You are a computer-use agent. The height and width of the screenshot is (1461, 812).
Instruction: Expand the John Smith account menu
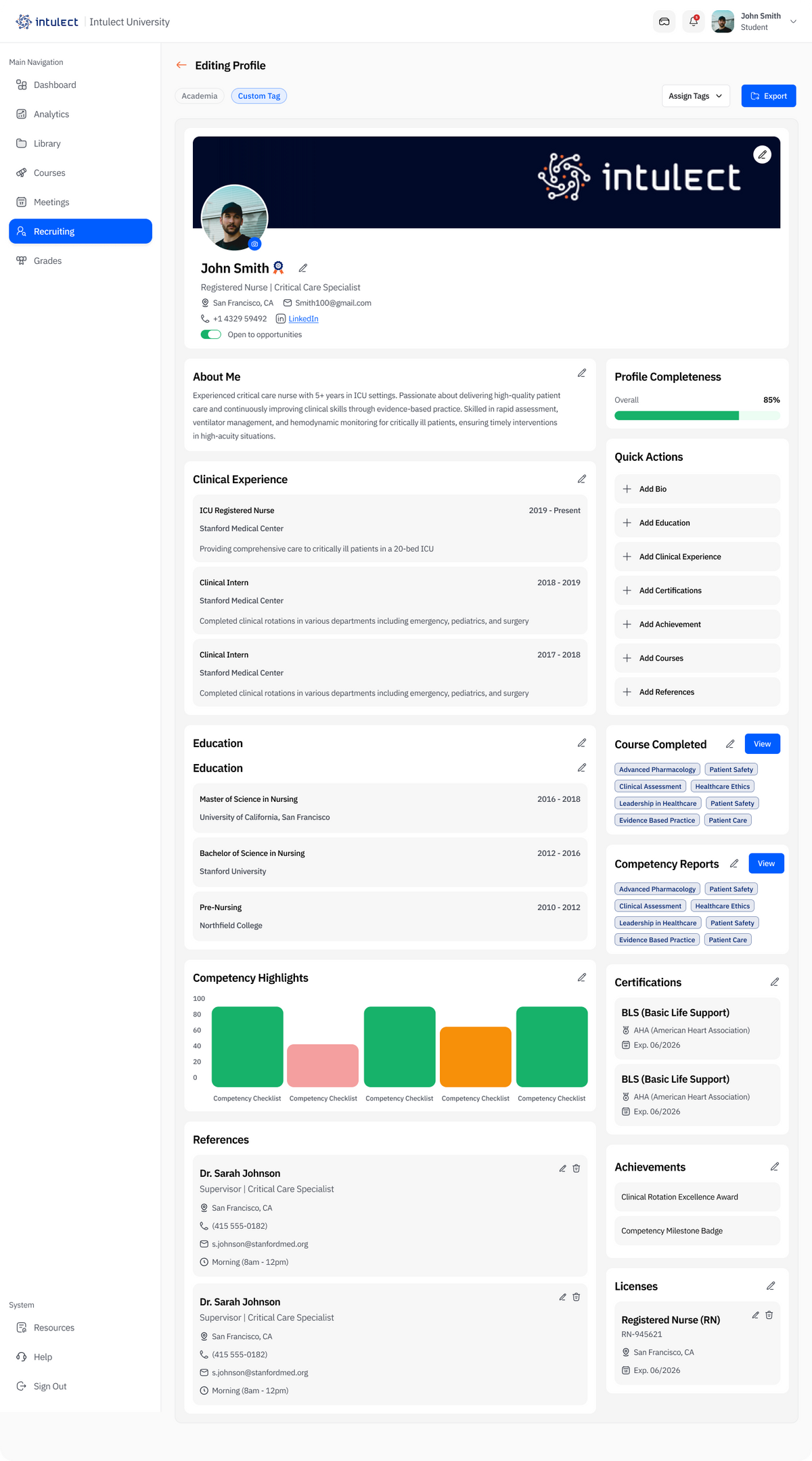(x=794, y=22)
